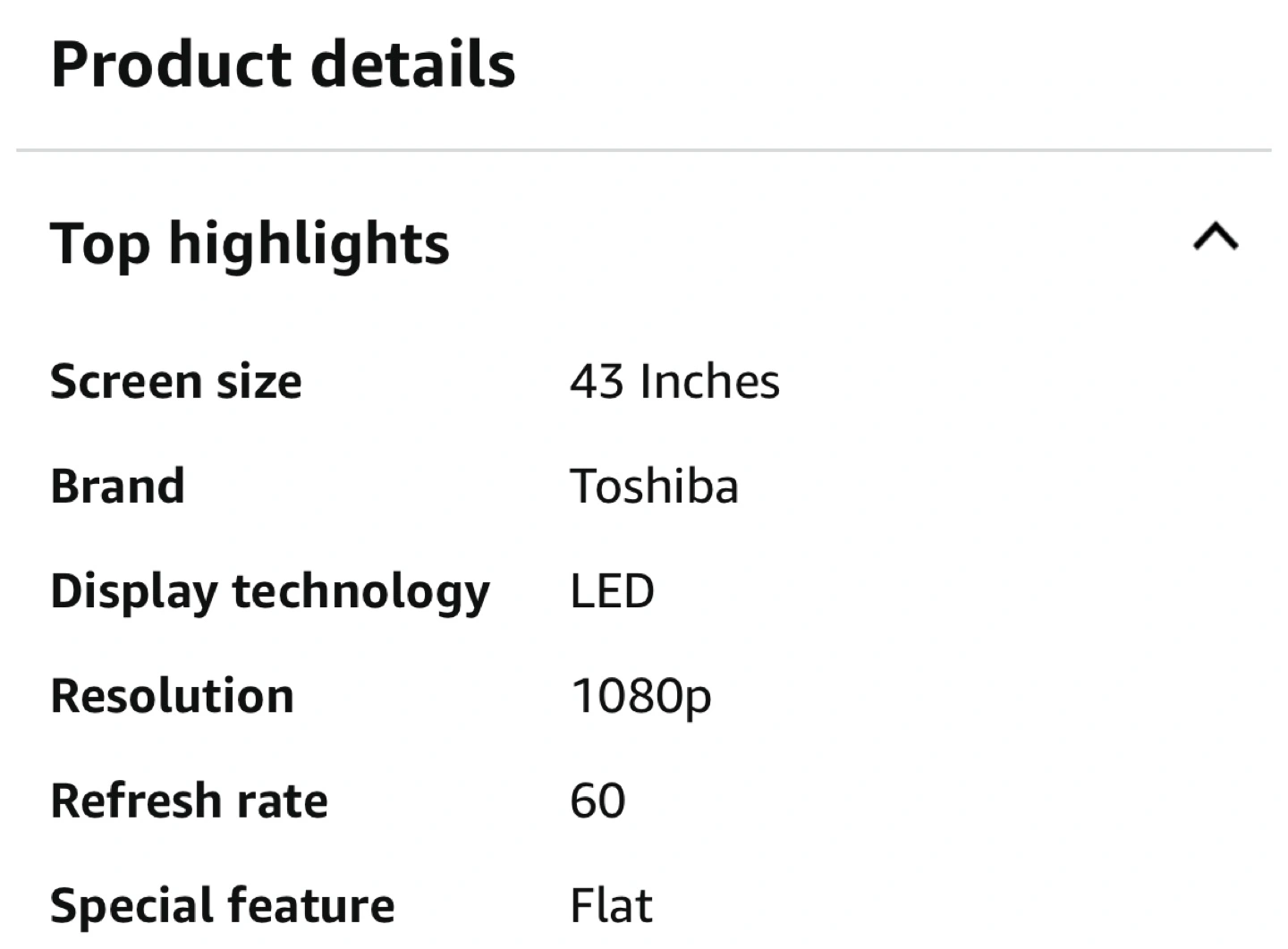Click the Top highlights heading
The height and width of the screenshot is (949, 1288).
coord(250,244)
